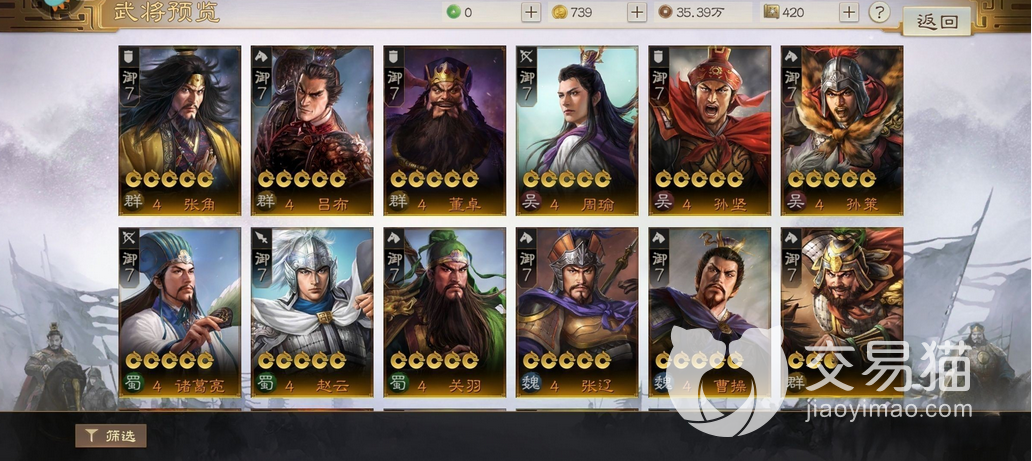
Task: Open the 关羽 general card
Action: tap(445, 312)
